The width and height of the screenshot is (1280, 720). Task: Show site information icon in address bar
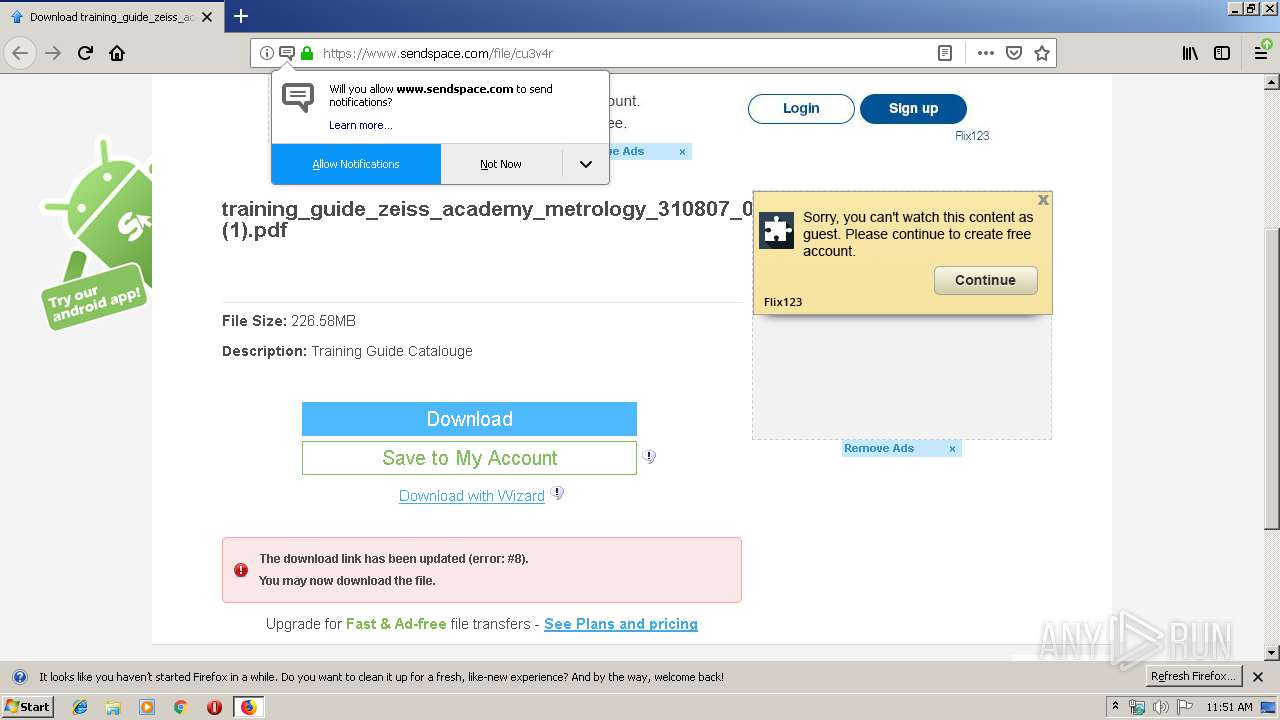[266, 53]
